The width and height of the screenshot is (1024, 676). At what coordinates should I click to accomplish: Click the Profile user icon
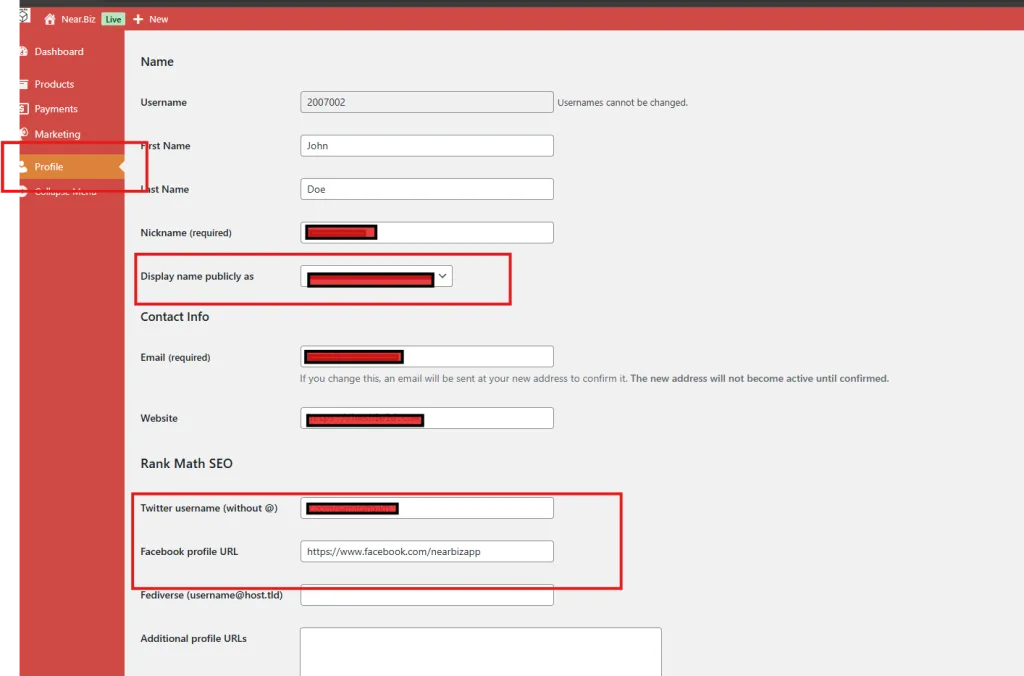tap(22, 167)
